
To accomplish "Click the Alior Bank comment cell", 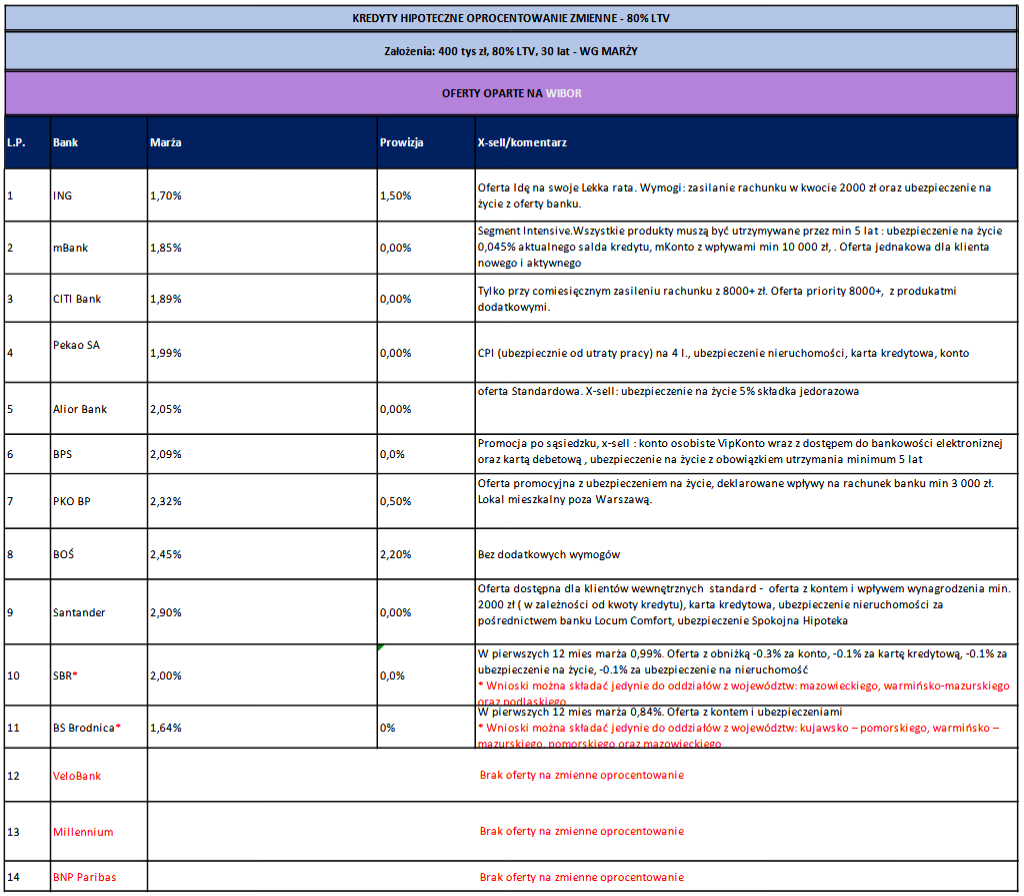I will (x=668, y=392).
